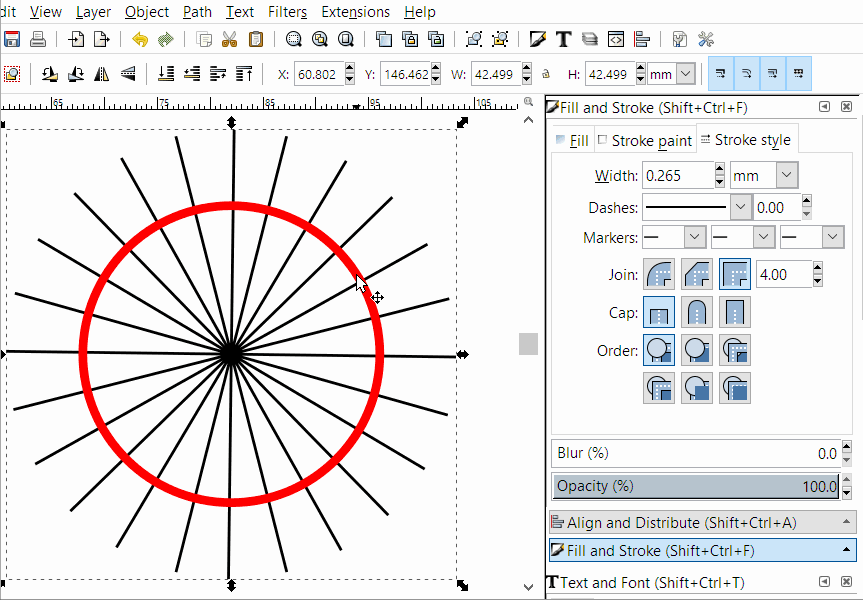Select first stroke paint order option
Screen dimensions: 863x600
[x=659, y=350]
